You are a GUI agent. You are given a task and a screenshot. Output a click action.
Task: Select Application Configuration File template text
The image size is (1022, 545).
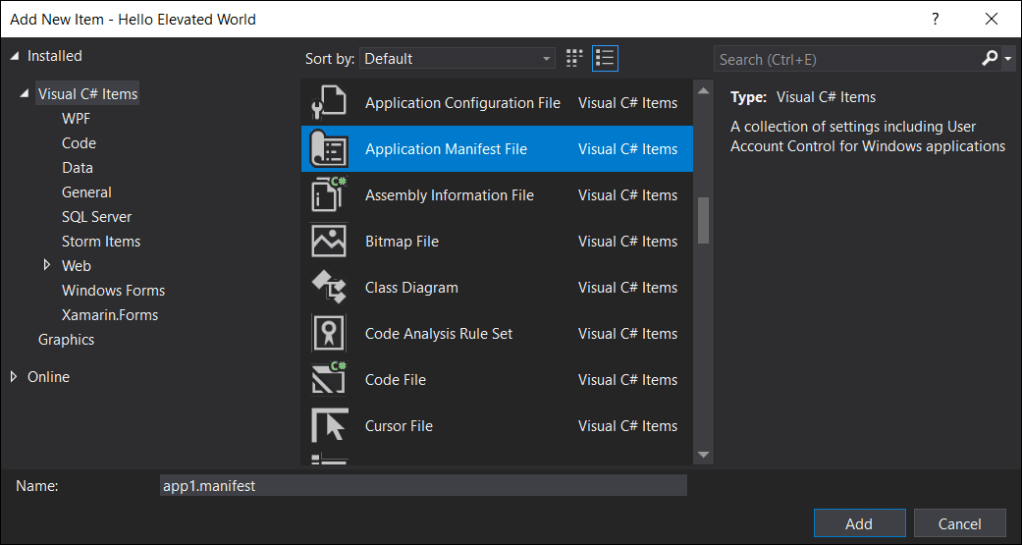(463, 103)
